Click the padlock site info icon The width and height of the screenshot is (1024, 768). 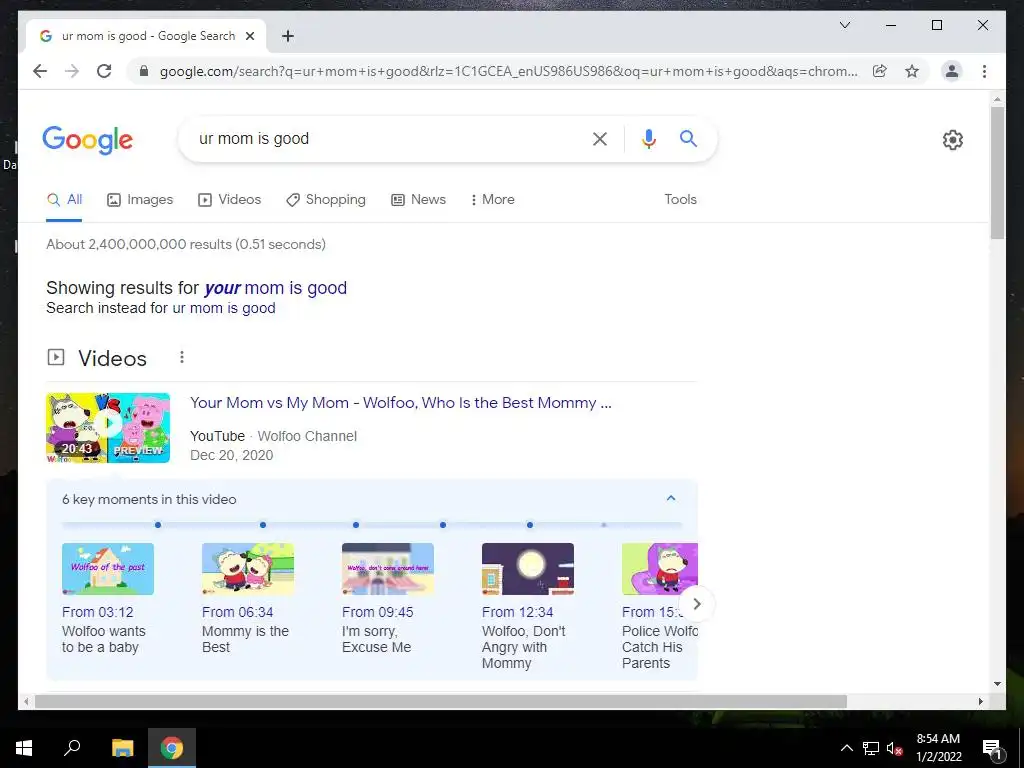(144, 71)
